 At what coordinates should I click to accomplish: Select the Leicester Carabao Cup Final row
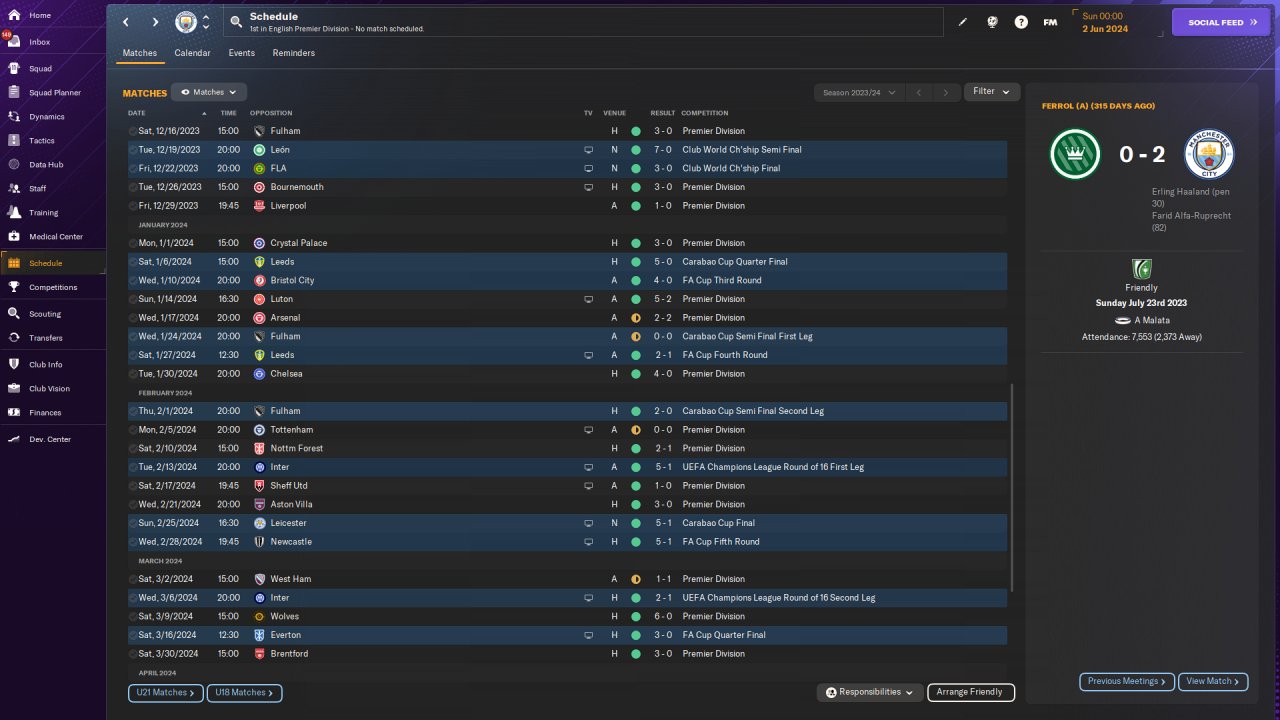pyautogui.click(x=567, y=523)
